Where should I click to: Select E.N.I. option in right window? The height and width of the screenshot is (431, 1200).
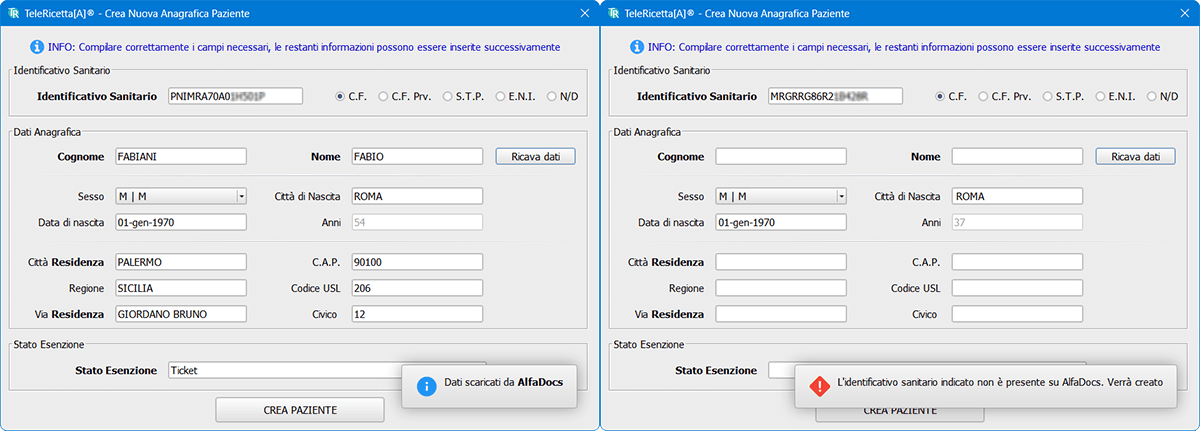[1101, 96]
